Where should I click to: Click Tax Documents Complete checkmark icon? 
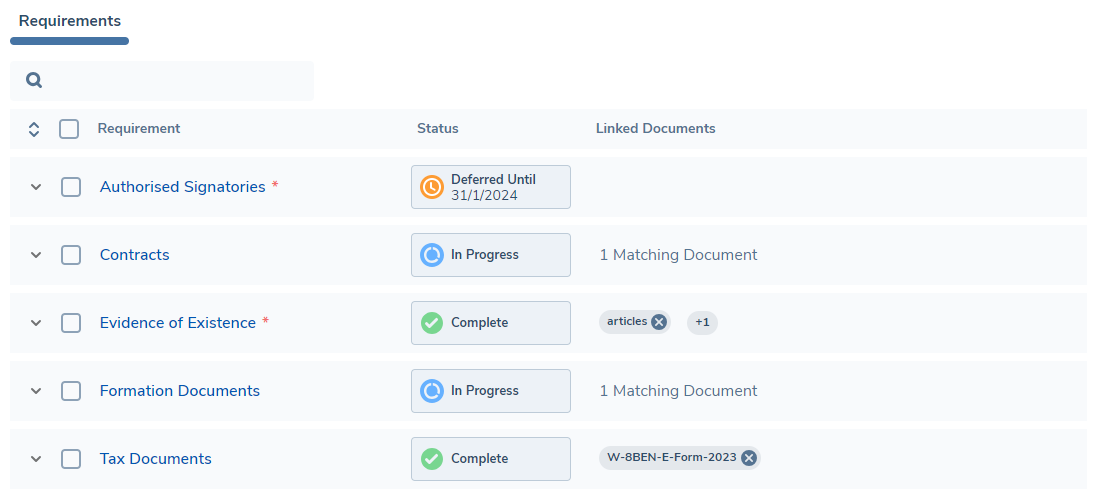432,459
